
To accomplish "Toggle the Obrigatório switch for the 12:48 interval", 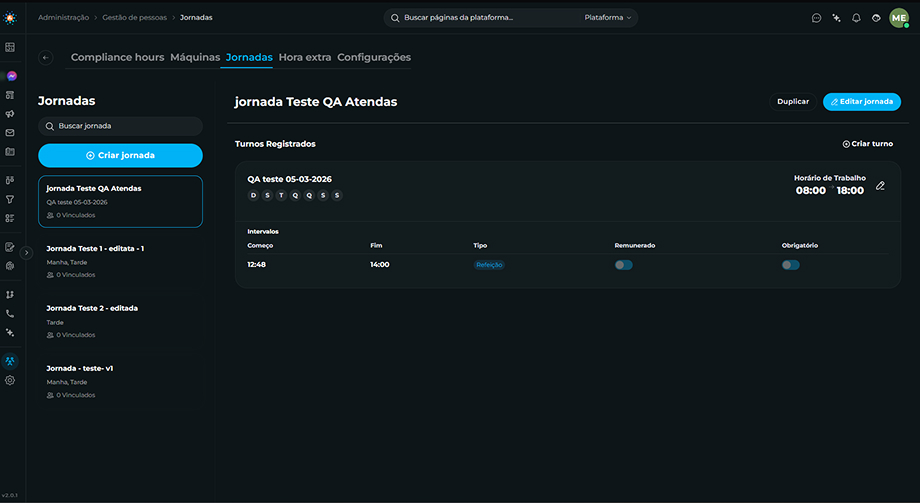I will pos(790,265).
